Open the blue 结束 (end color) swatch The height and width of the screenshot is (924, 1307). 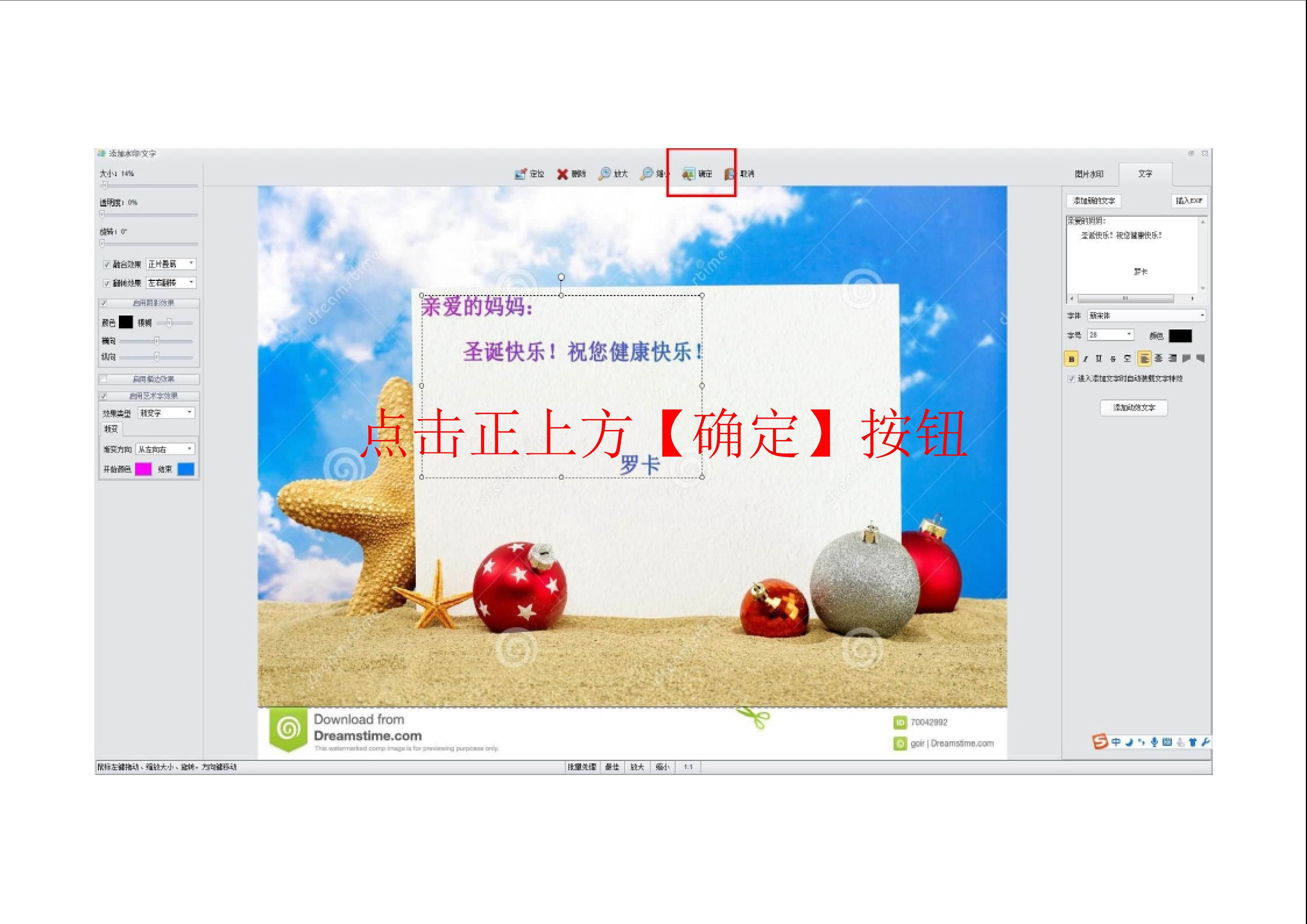click(x=186, y=470)
